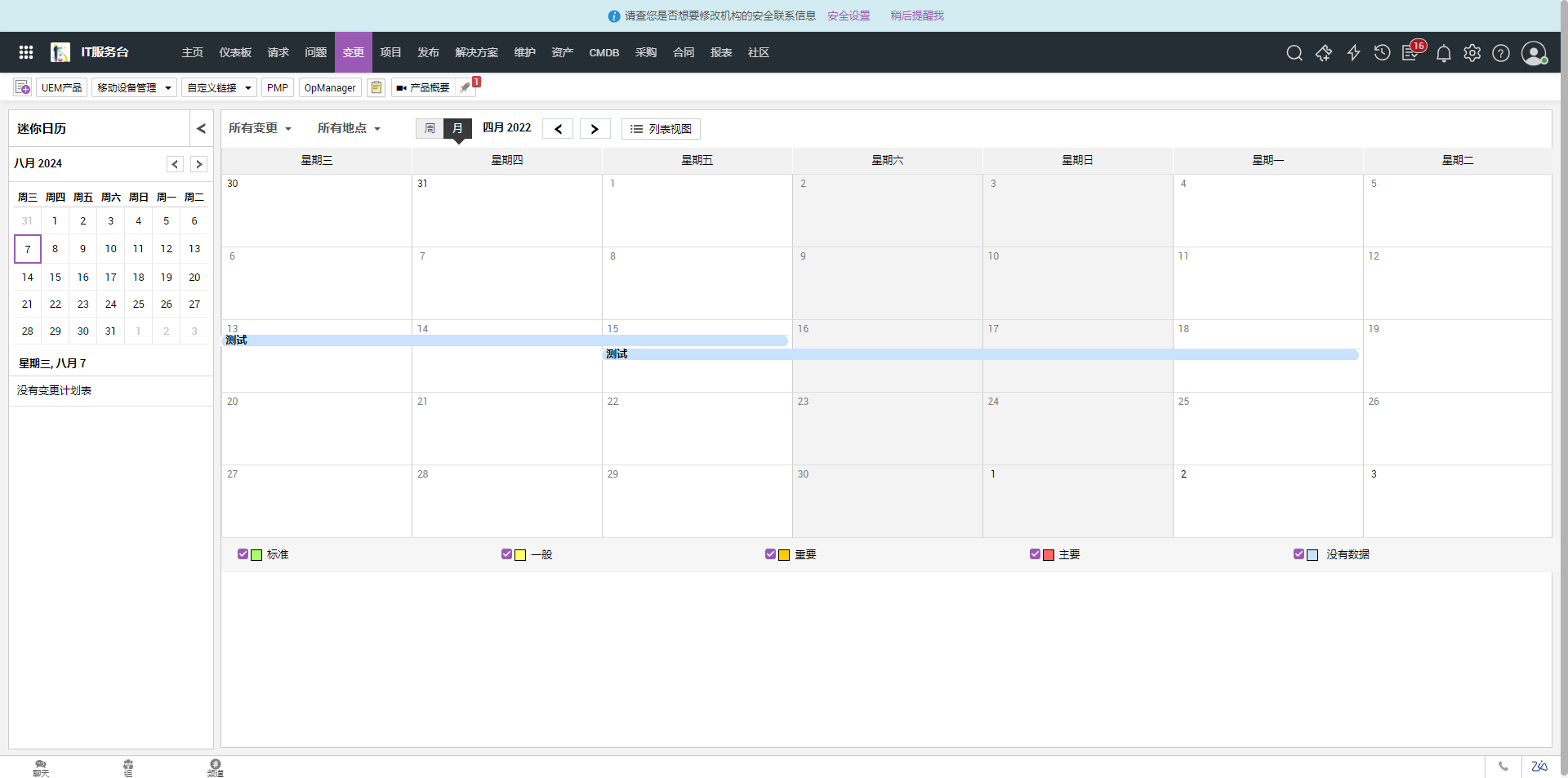Open the 移动设备管理 dropdown

click(x=134, y=87)
